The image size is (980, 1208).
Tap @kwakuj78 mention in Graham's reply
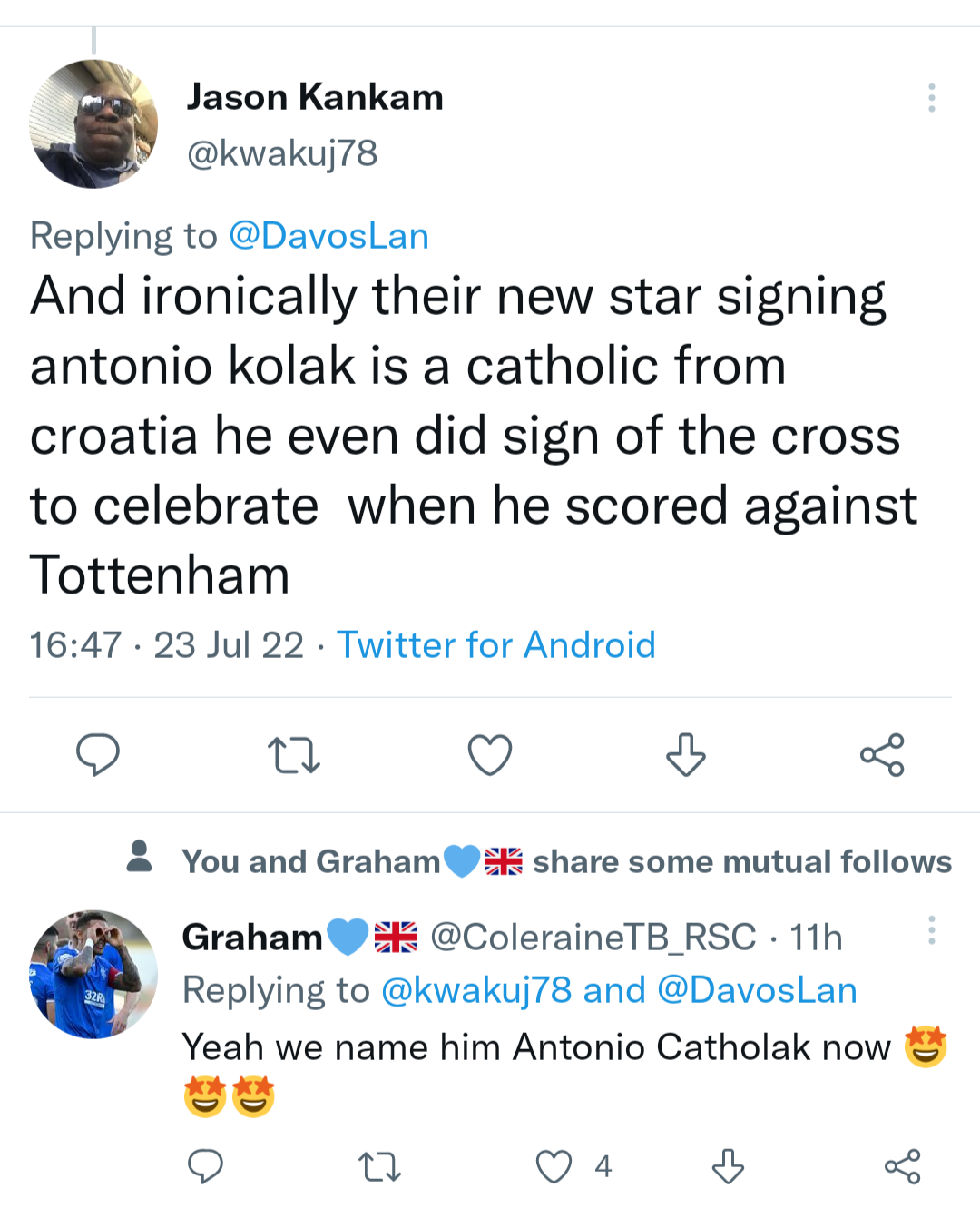pyautogui.click(x=476, y=990)
